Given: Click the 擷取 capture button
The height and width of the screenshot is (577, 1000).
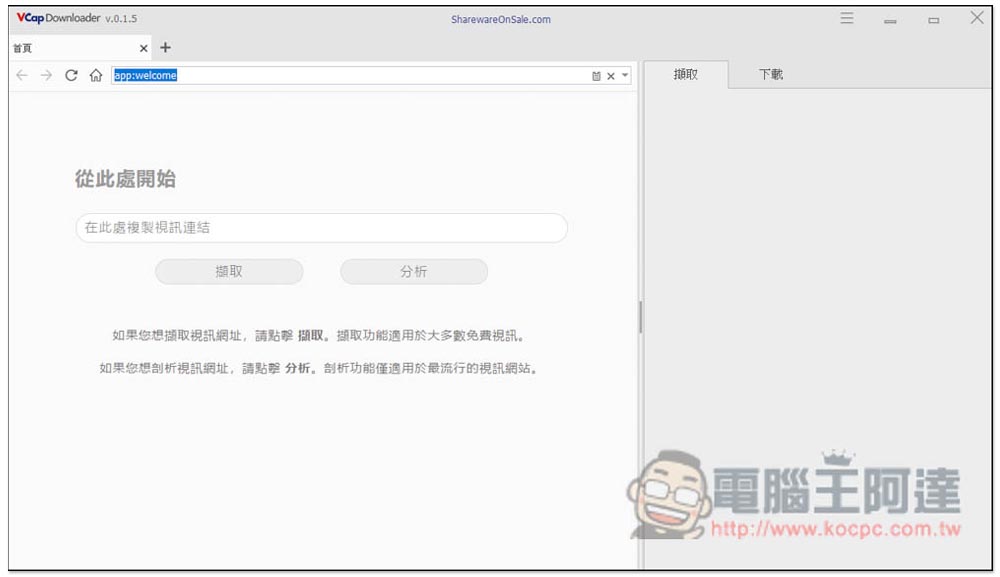Looking at the screenshot, I should (229, 272).
